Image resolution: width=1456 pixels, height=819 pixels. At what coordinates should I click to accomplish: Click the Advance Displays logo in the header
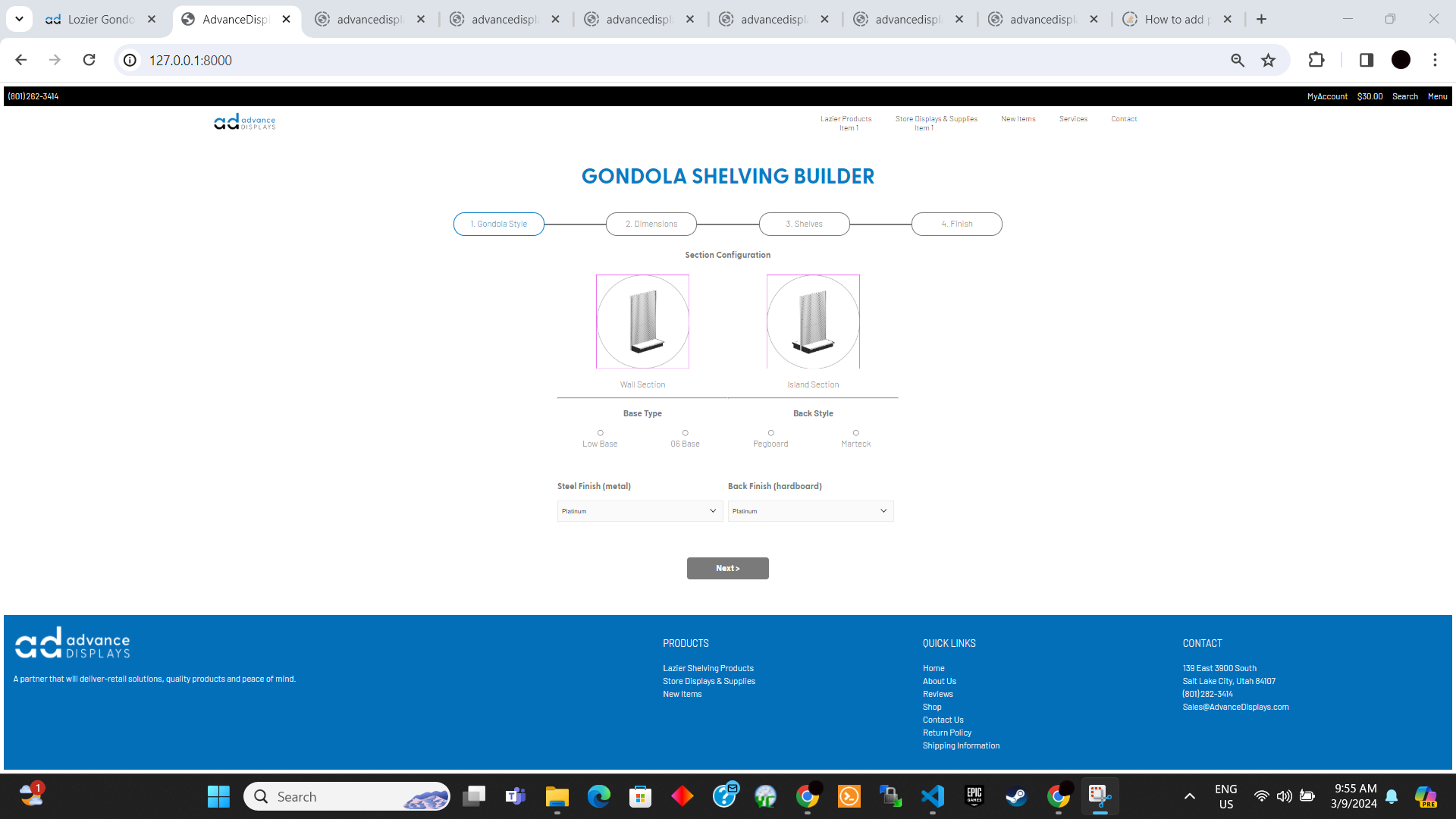pyautogui.click(x=244, y=121)
